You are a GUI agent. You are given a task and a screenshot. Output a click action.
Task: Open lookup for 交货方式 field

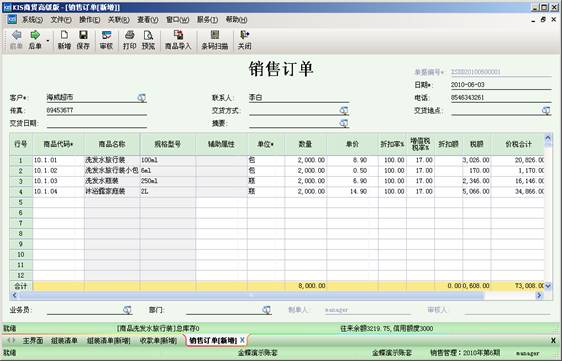[344, 110]
